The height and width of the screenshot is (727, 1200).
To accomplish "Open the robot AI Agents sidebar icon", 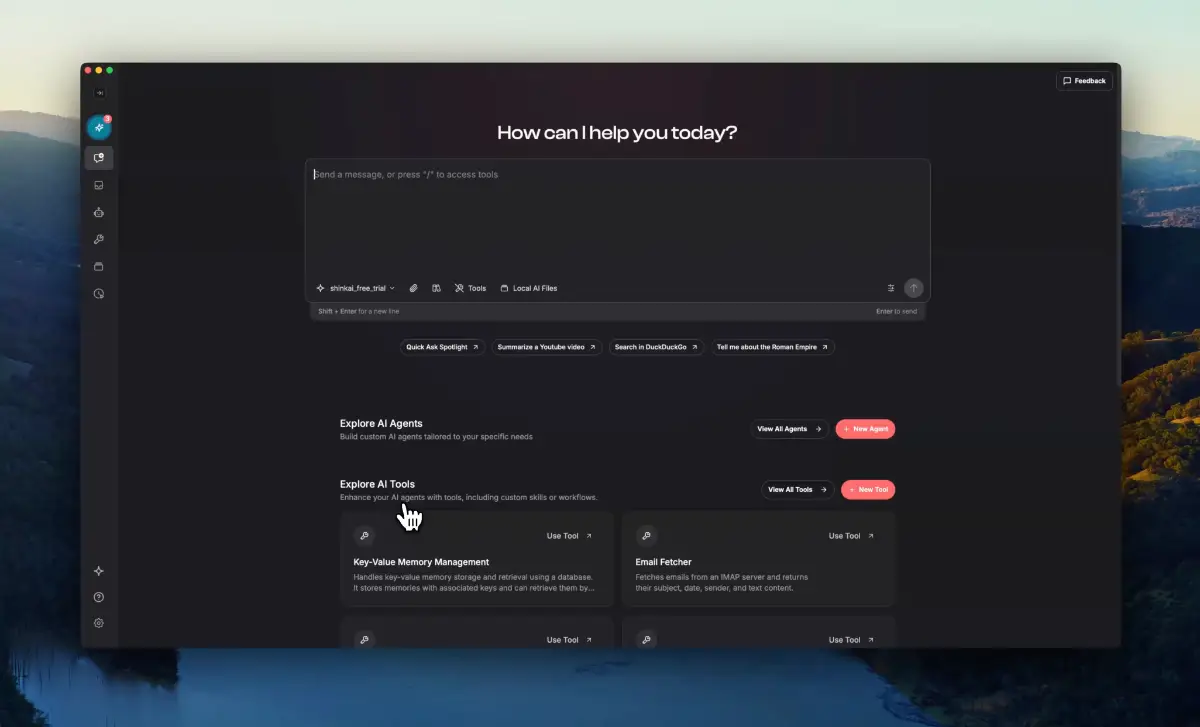I will pyautogui.click(x=99, y=212).
